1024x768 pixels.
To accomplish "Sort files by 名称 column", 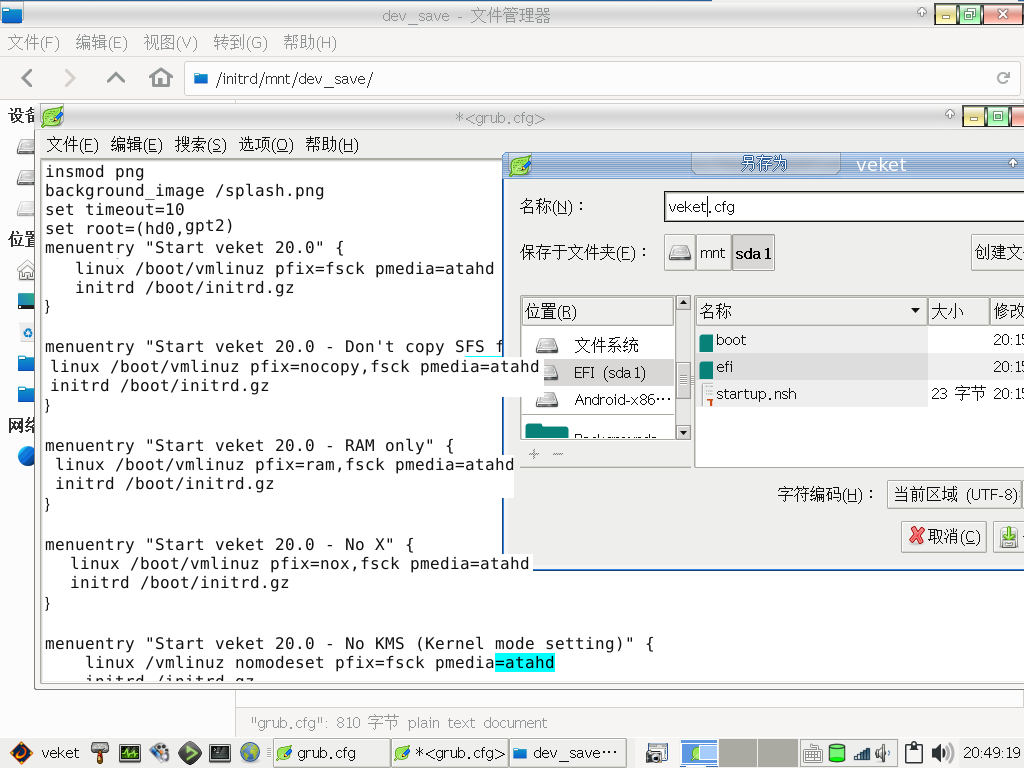I will click(811, 311).
